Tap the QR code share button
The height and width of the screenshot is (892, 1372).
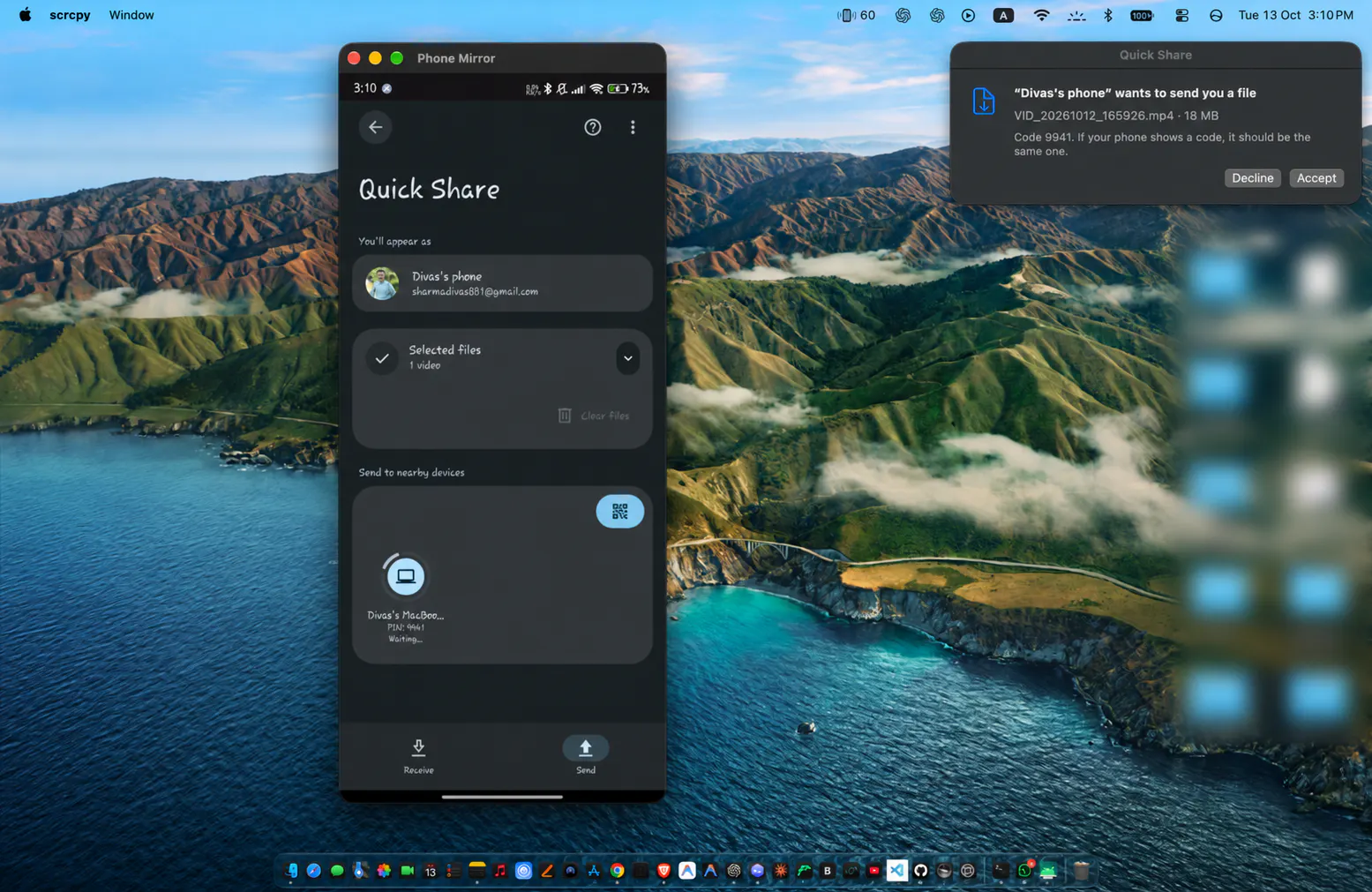[619, 511]
